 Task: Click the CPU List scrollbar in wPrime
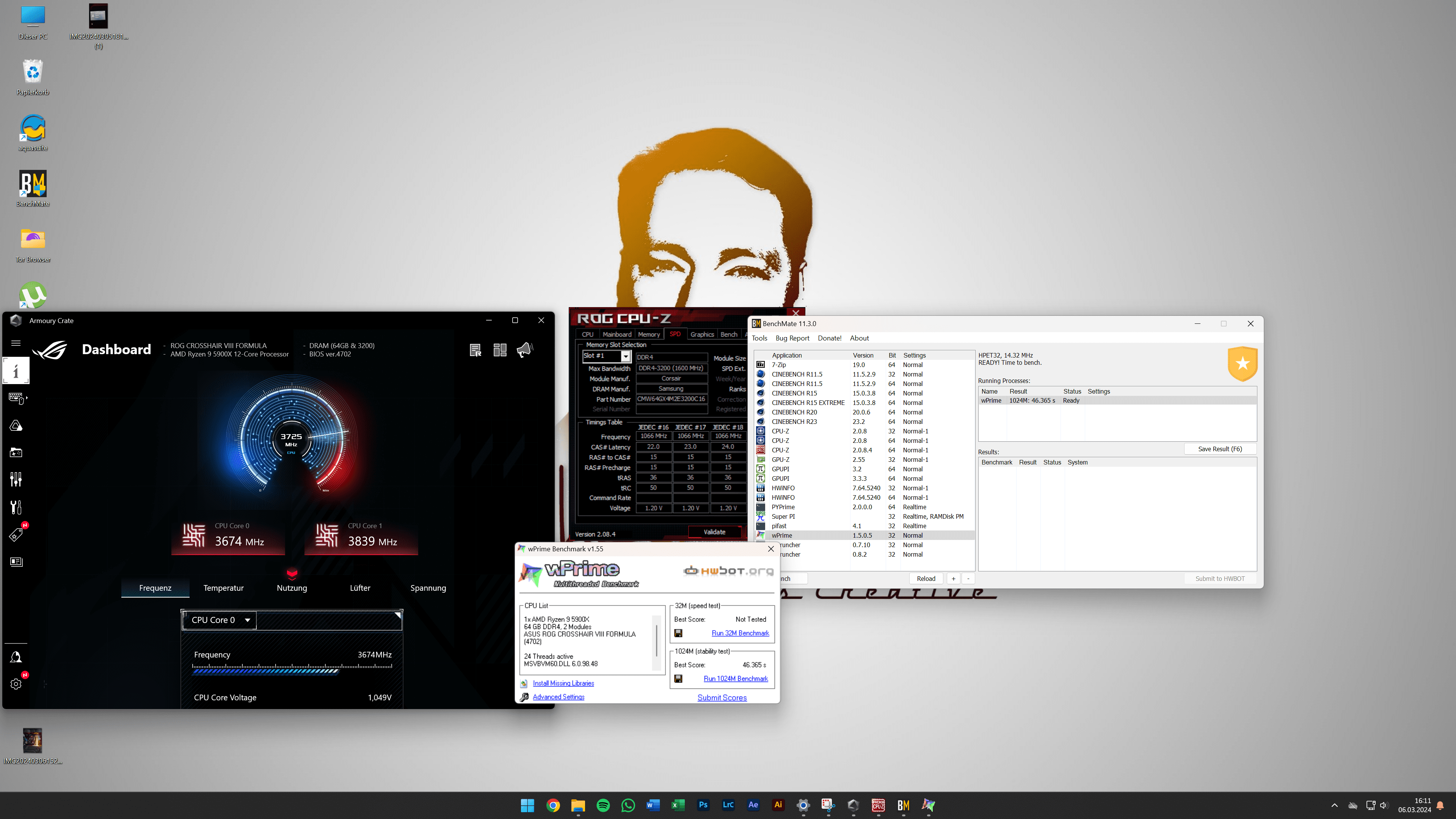click(656, 643)
